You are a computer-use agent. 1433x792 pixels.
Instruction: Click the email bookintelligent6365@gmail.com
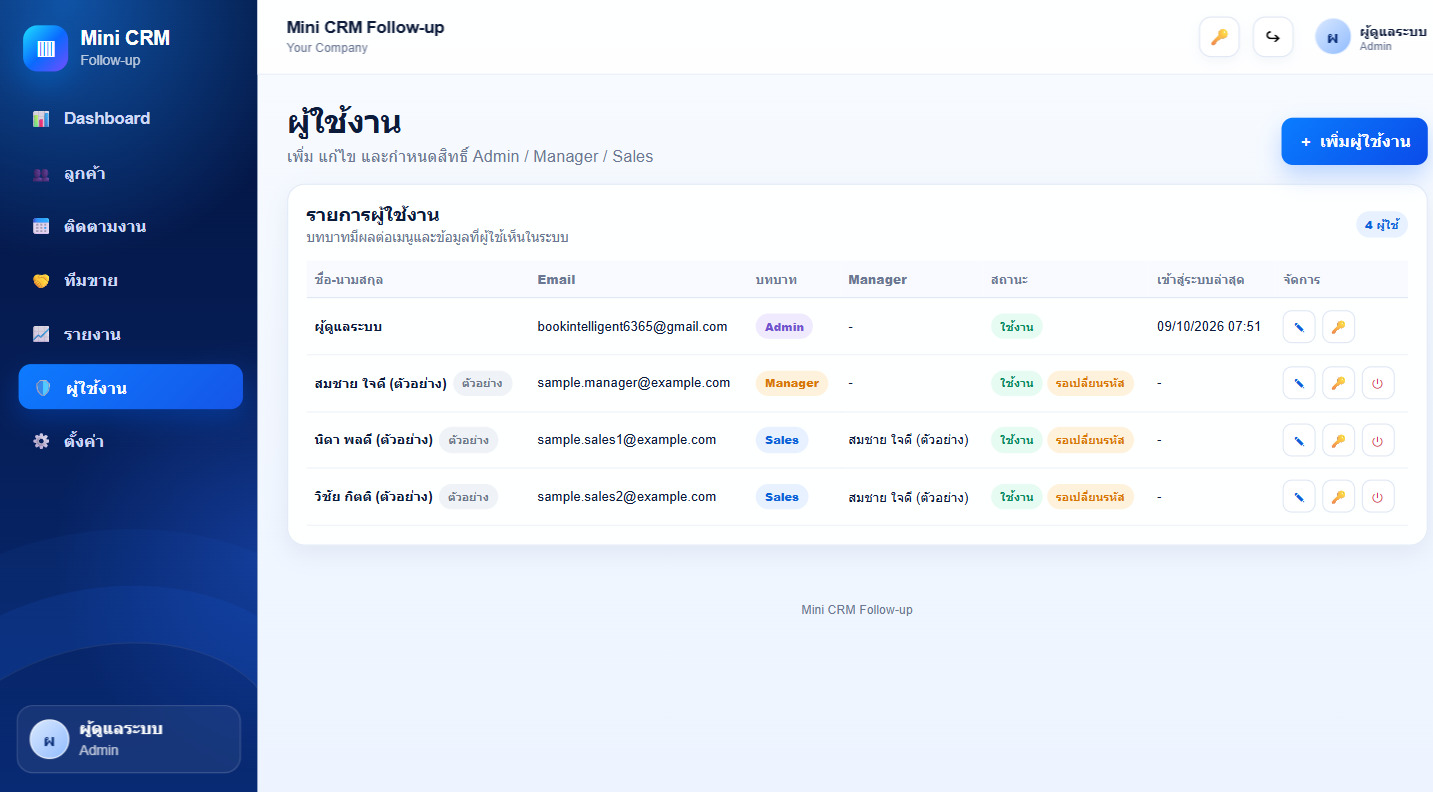[x=632, y=326]
